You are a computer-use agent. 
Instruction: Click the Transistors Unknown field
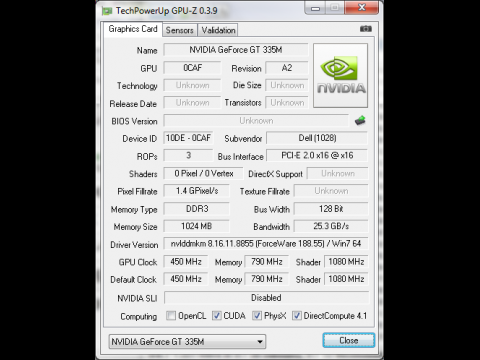[x=287, y=103]
